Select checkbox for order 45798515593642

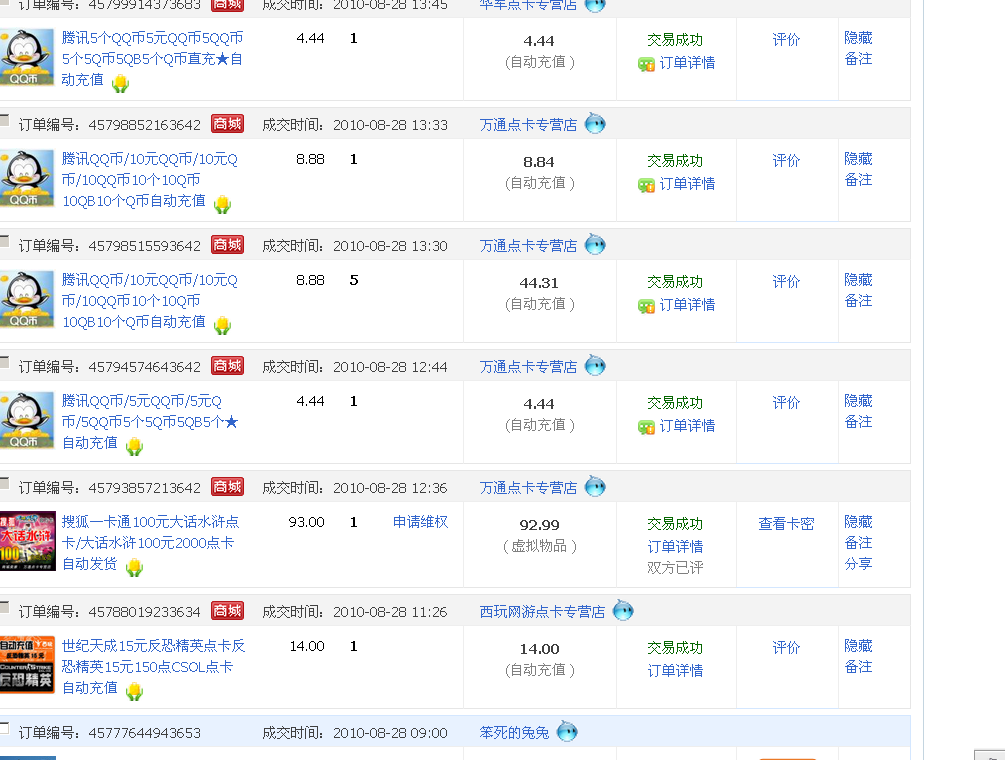coord(4,241)
